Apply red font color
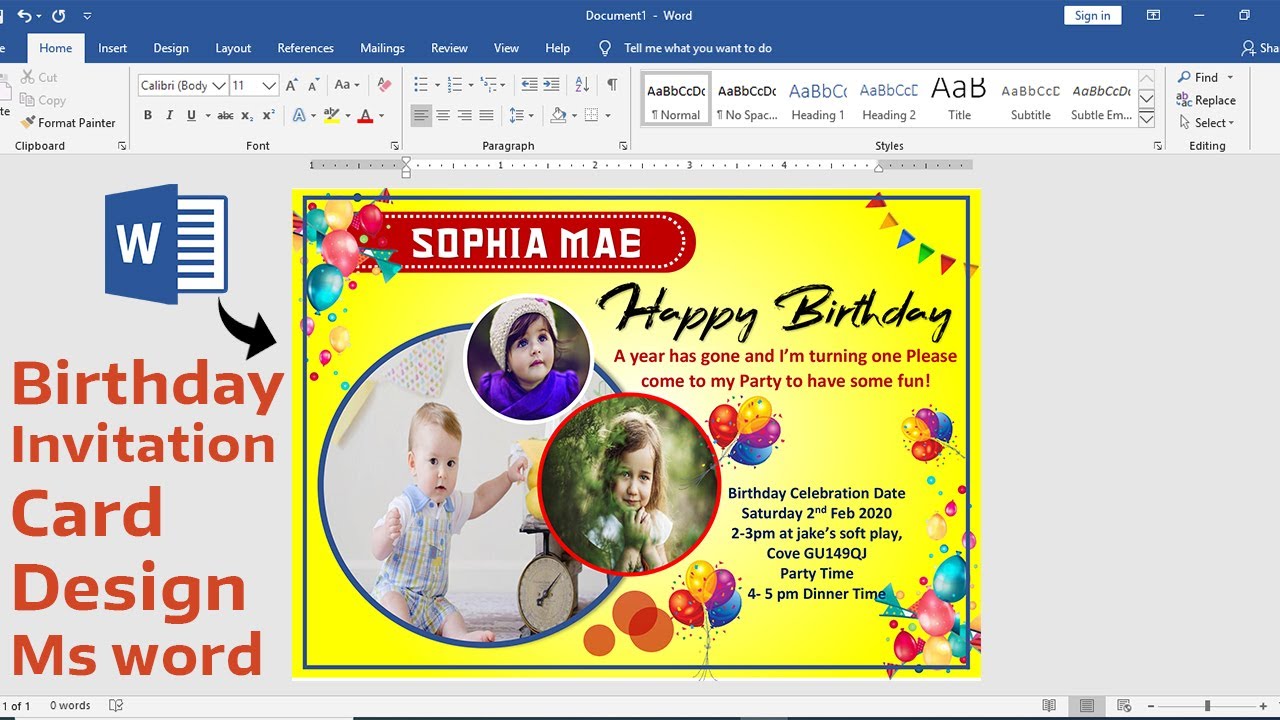1280x720 pixels. point(365,115)
